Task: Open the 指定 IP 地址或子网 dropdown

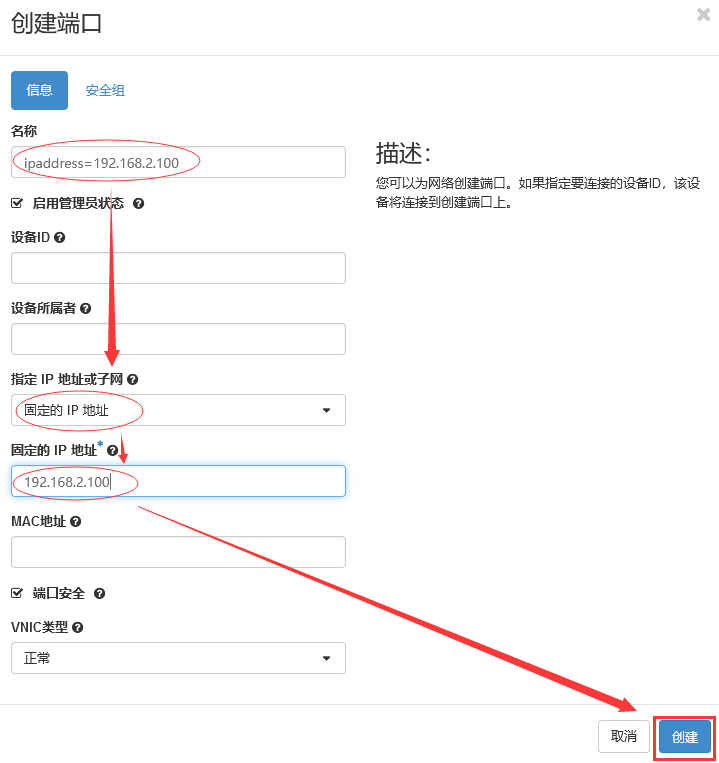Action: coord(179,410)
